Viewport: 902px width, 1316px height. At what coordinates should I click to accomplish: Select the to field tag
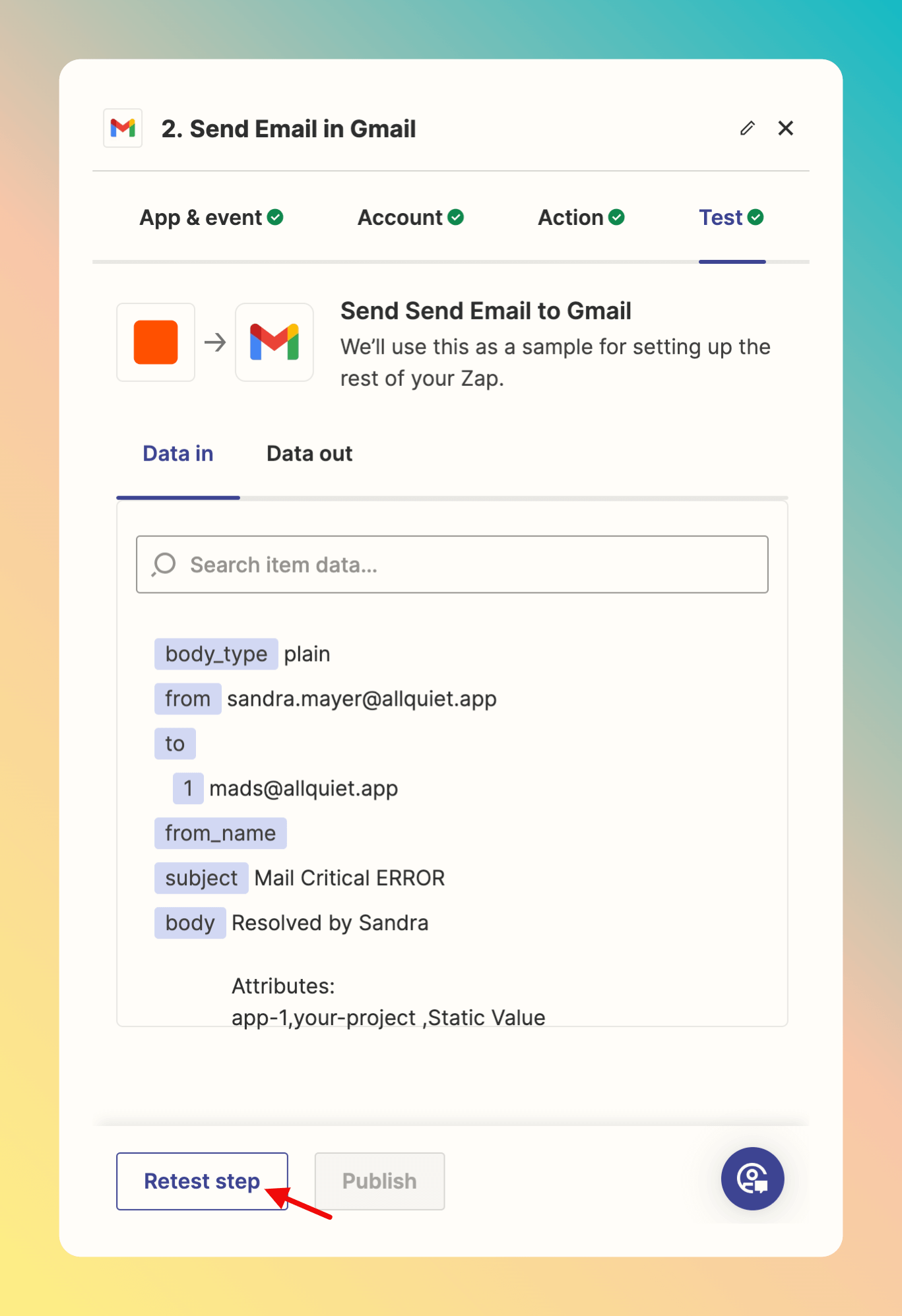pyautogui.click(x=175, y=743)
